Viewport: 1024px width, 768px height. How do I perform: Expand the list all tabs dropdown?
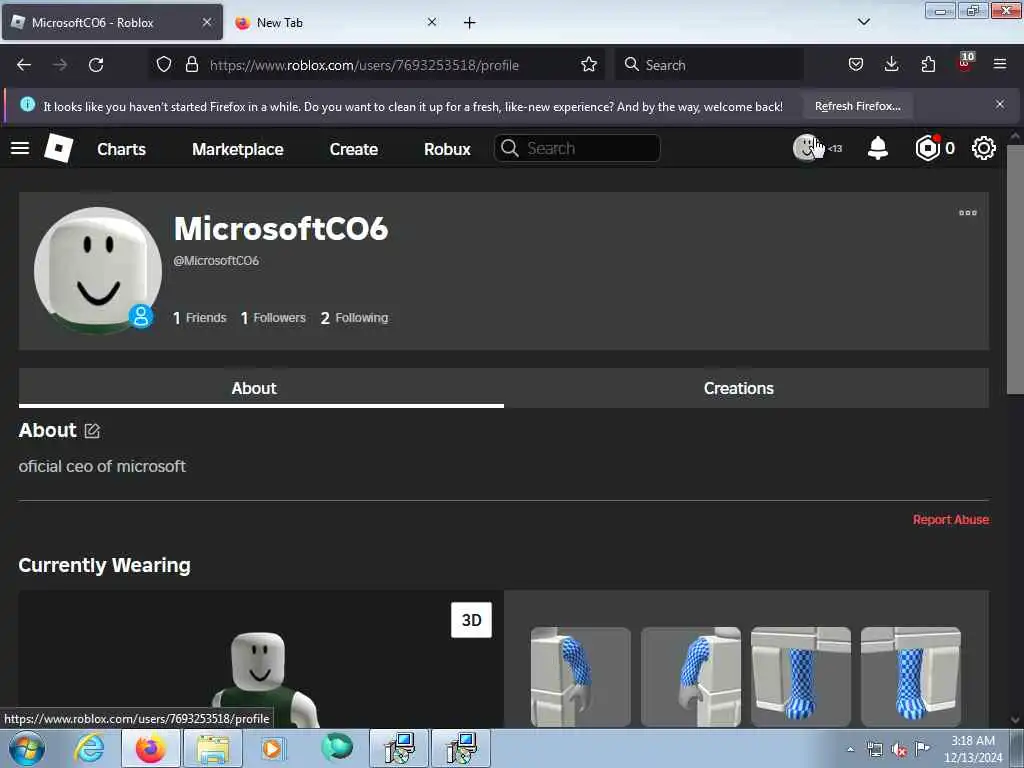coord(863,22)
